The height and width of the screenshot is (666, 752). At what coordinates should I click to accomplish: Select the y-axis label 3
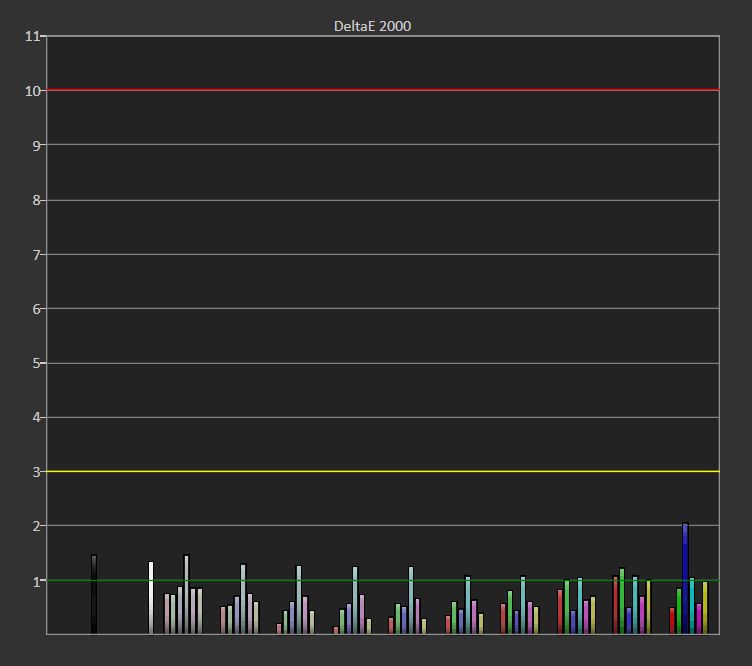(x=36, y=472)
